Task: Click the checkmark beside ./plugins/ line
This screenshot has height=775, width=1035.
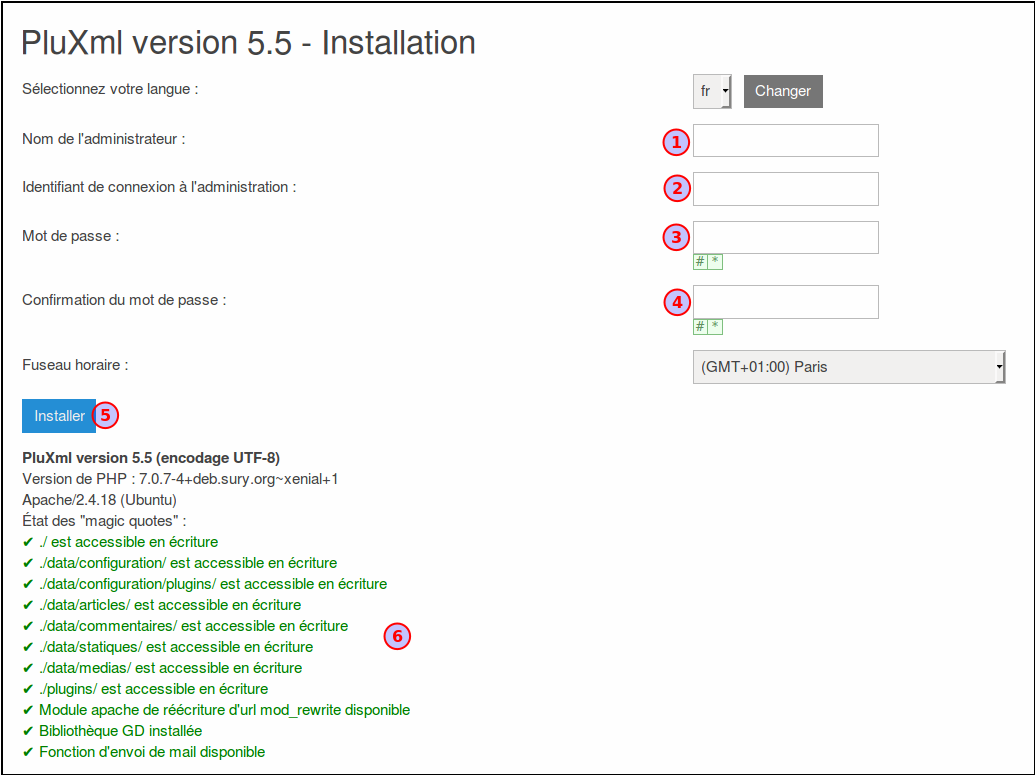Action: click(27, 689)
